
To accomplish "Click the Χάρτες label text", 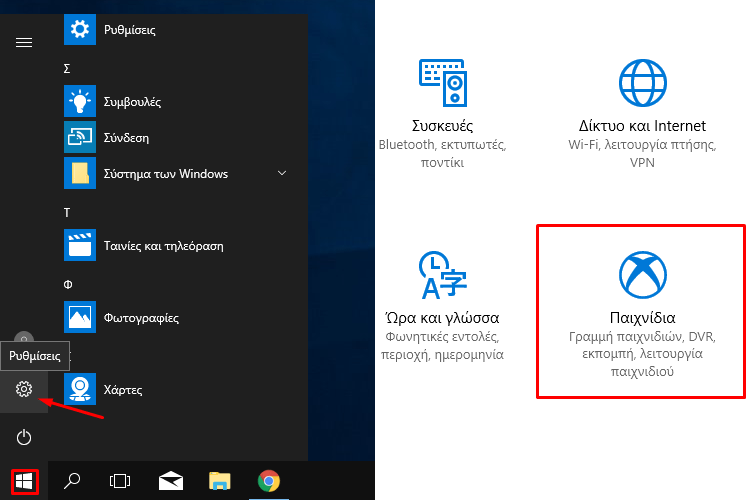I will coord(123,390).
